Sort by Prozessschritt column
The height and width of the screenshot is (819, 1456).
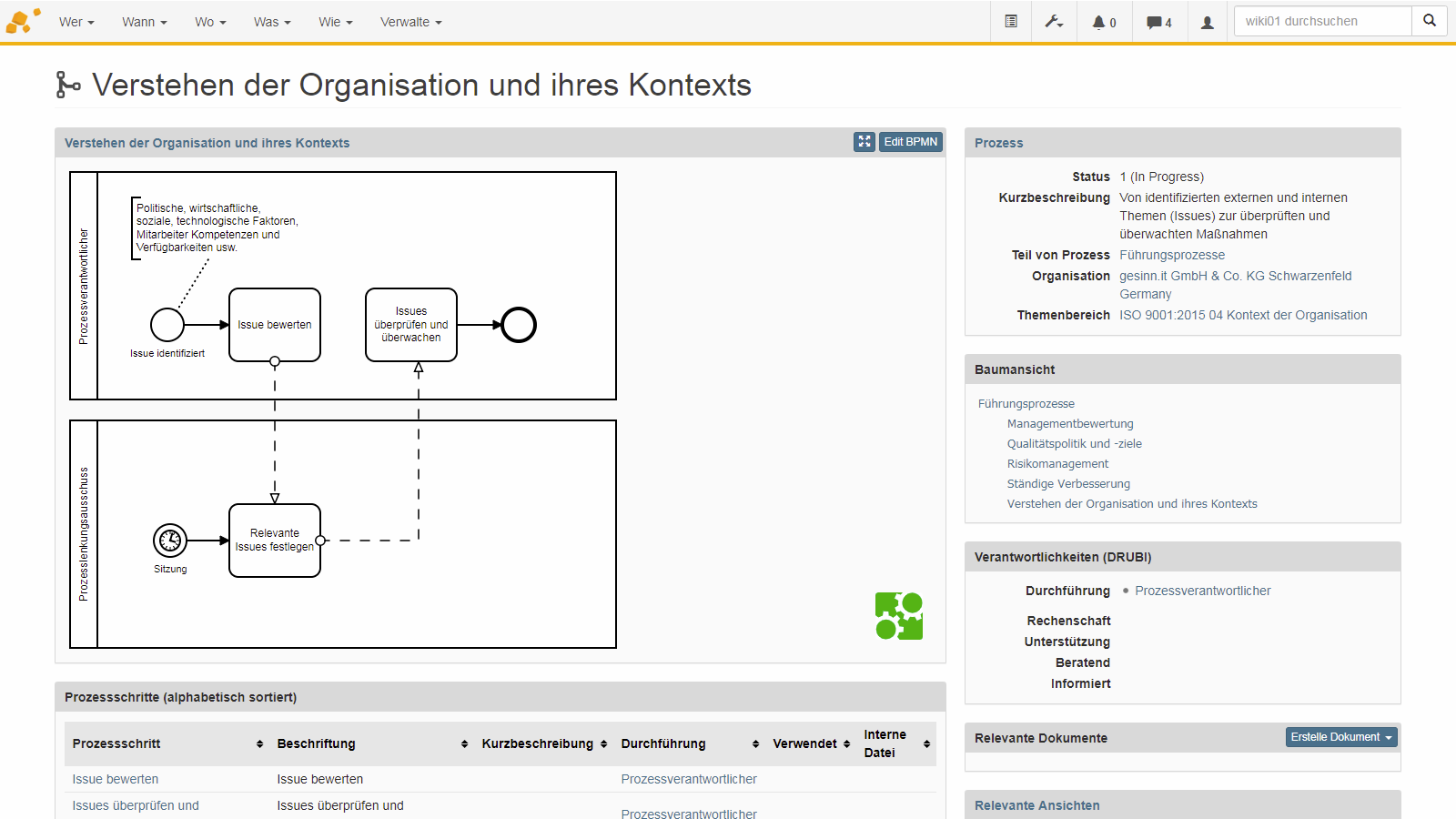click(259, 743)
